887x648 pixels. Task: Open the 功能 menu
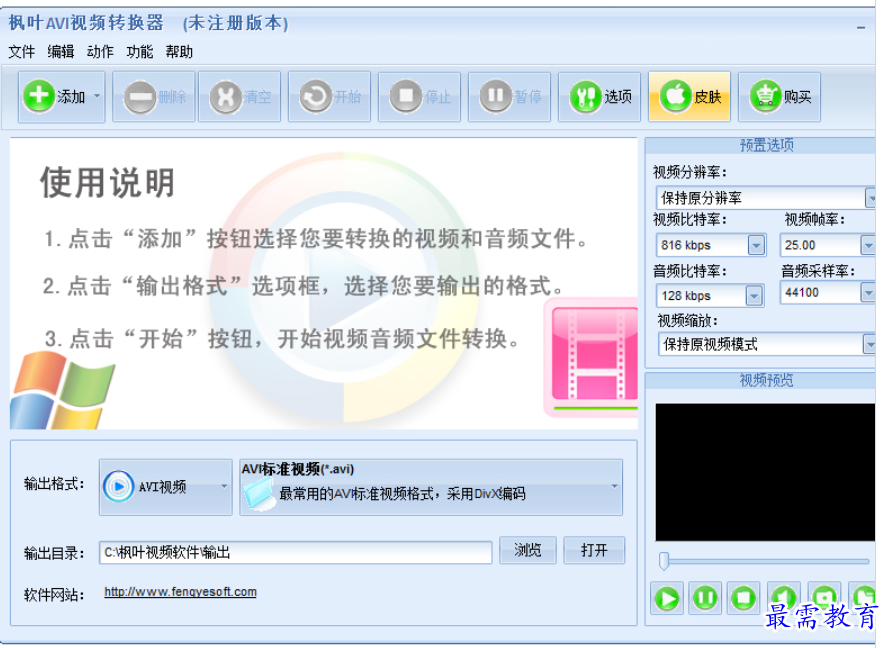point(140,52)
